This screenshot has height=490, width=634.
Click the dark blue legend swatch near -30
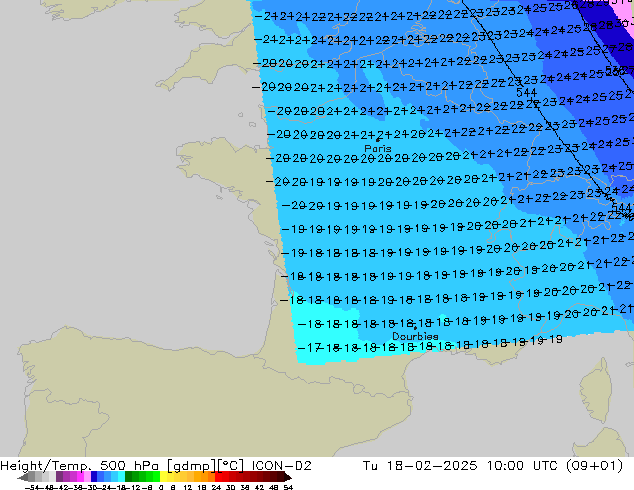click(94, 476)
